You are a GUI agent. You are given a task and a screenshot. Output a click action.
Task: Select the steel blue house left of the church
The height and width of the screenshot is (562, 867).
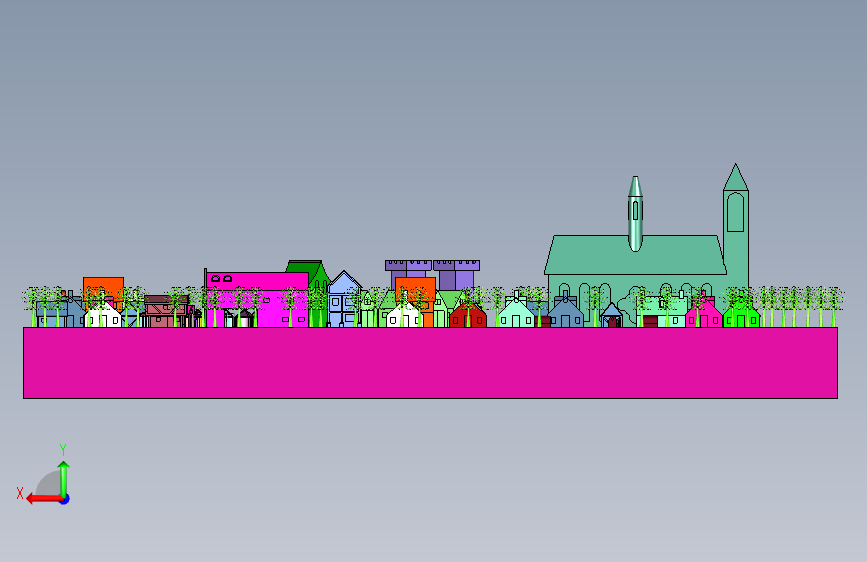(565, 314)
